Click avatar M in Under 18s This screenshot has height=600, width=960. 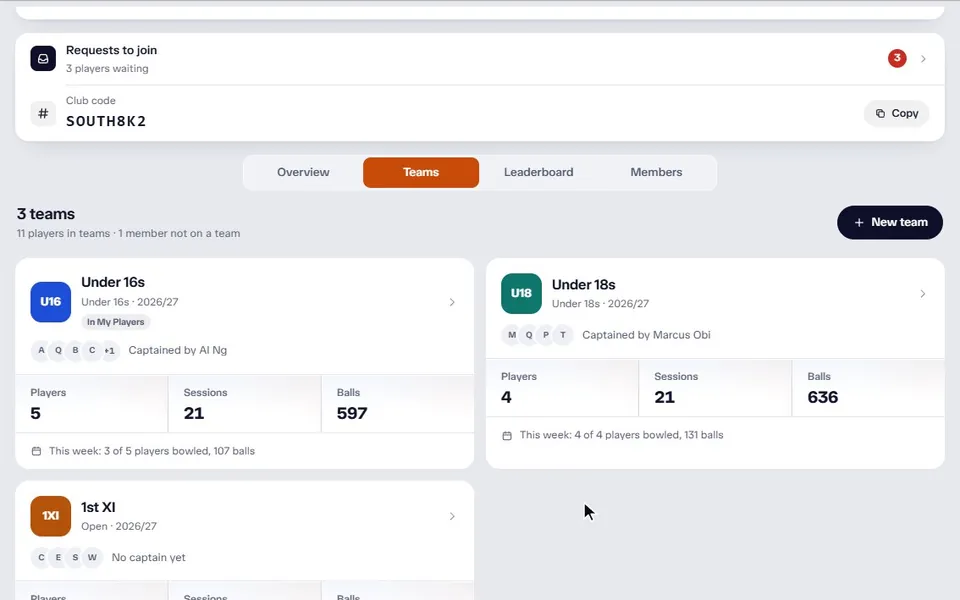[x=512, y=335]
